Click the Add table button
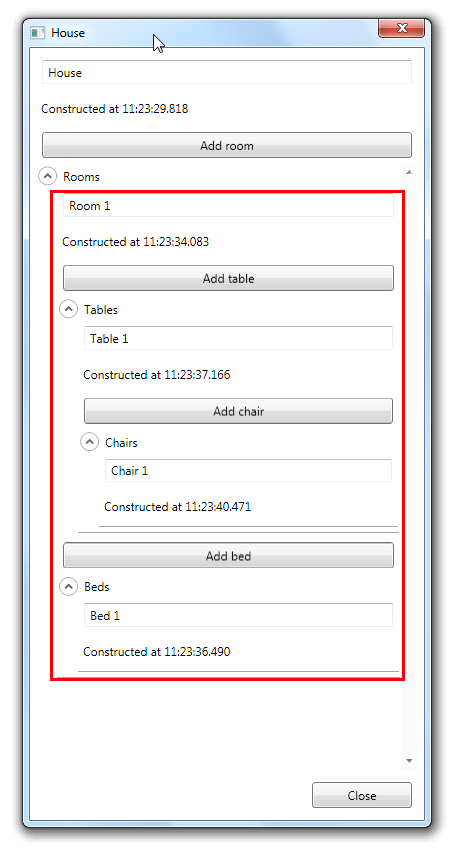 (x=229, y=278)
